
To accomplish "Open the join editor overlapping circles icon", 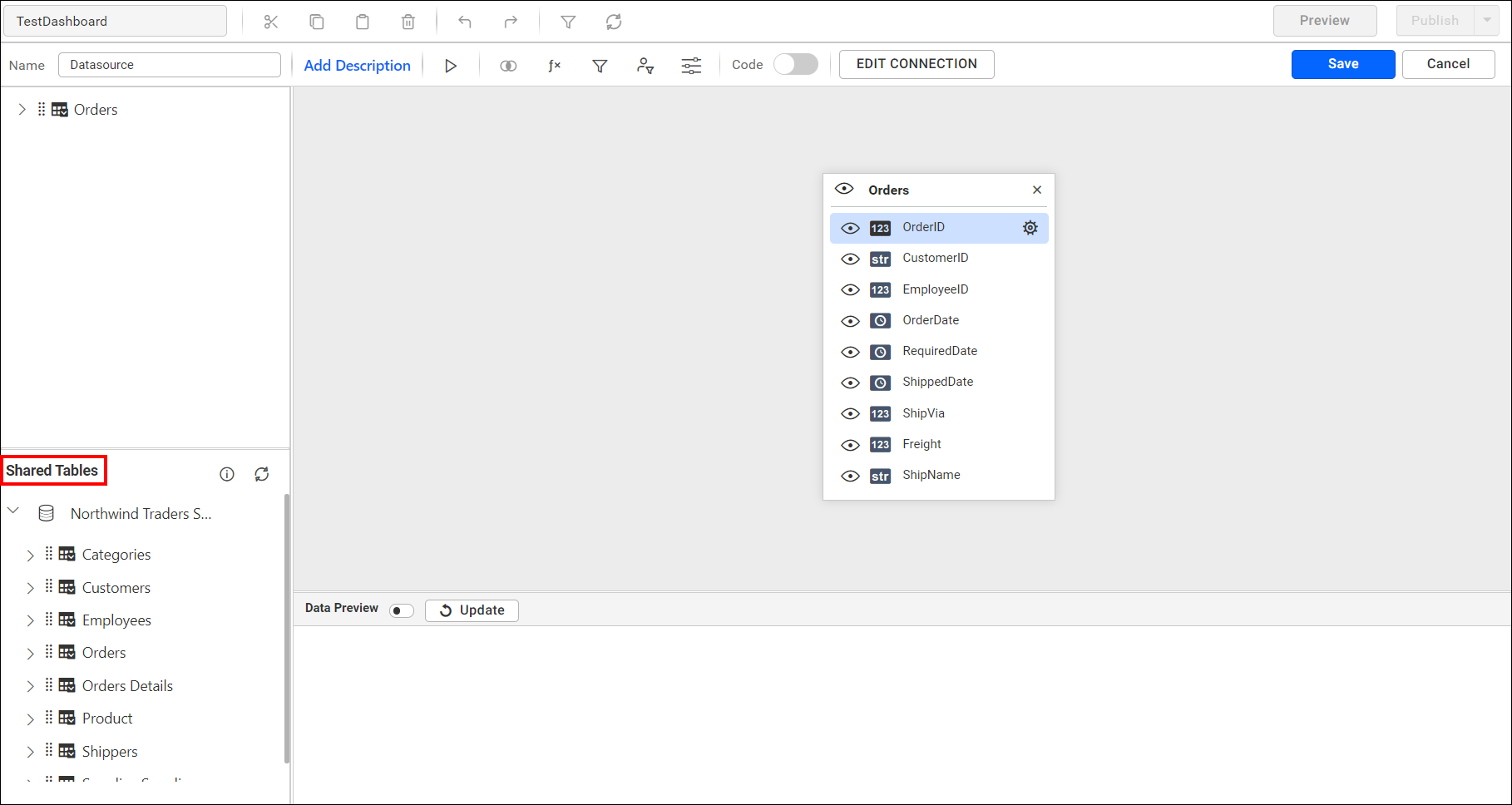I will [508, 66].
